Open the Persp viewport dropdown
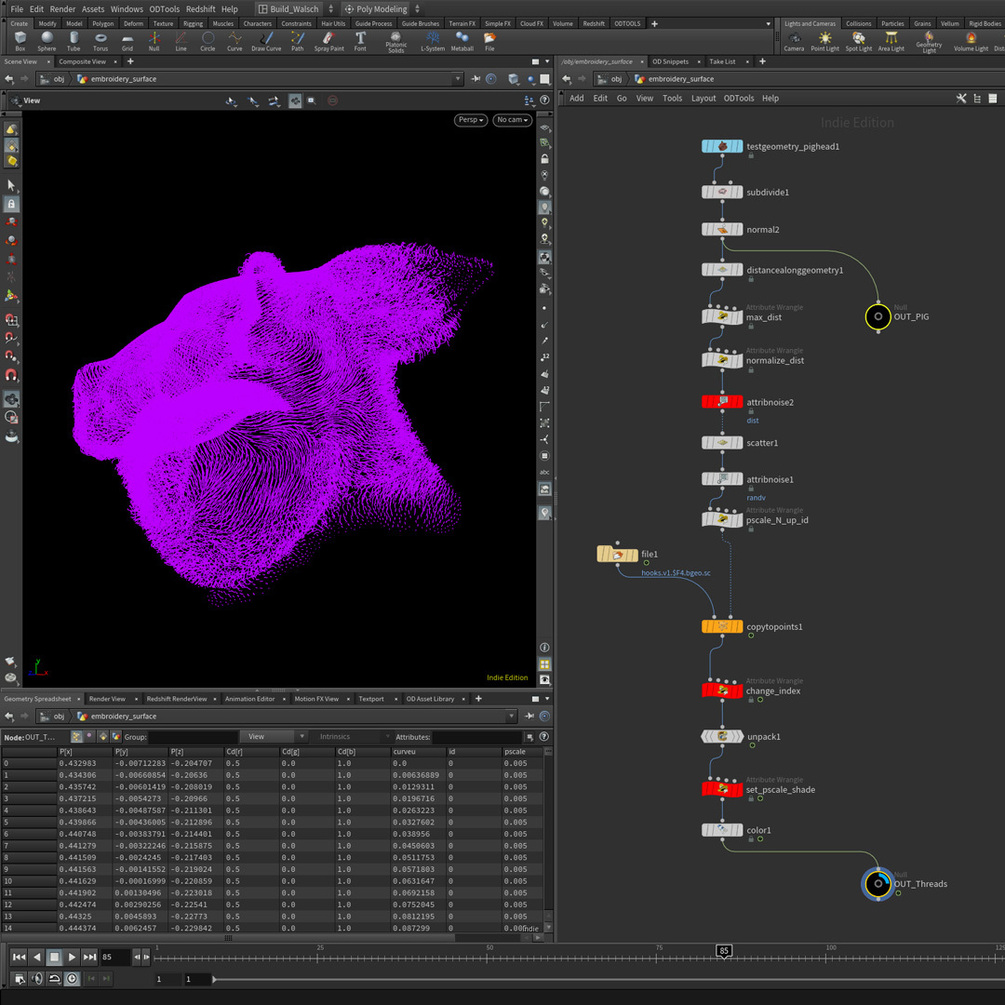Viewport: 1005px width, 1005px height. (470, 120)
